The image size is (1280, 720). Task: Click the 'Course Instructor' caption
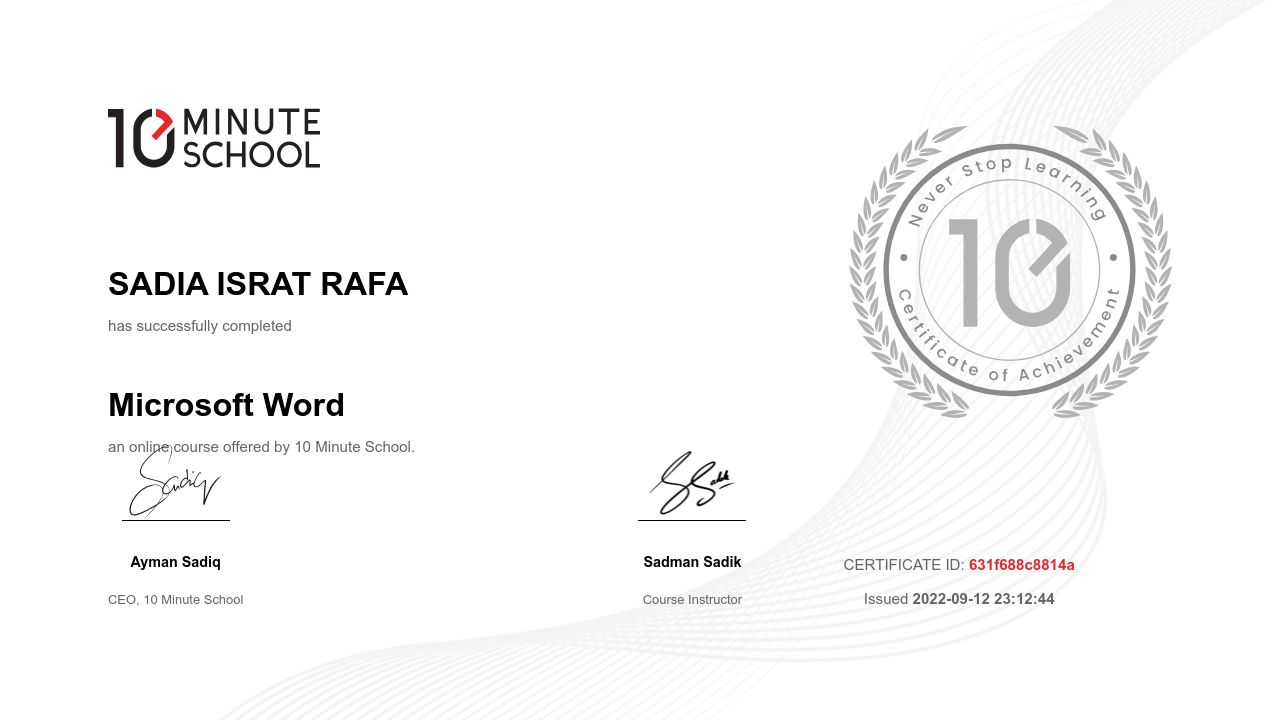coord(692,600)
